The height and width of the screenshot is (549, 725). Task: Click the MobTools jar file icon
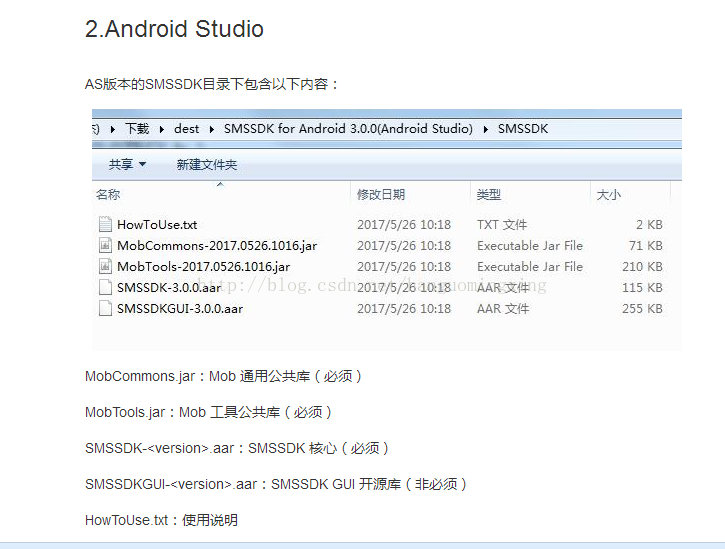(x=105, y=266)
